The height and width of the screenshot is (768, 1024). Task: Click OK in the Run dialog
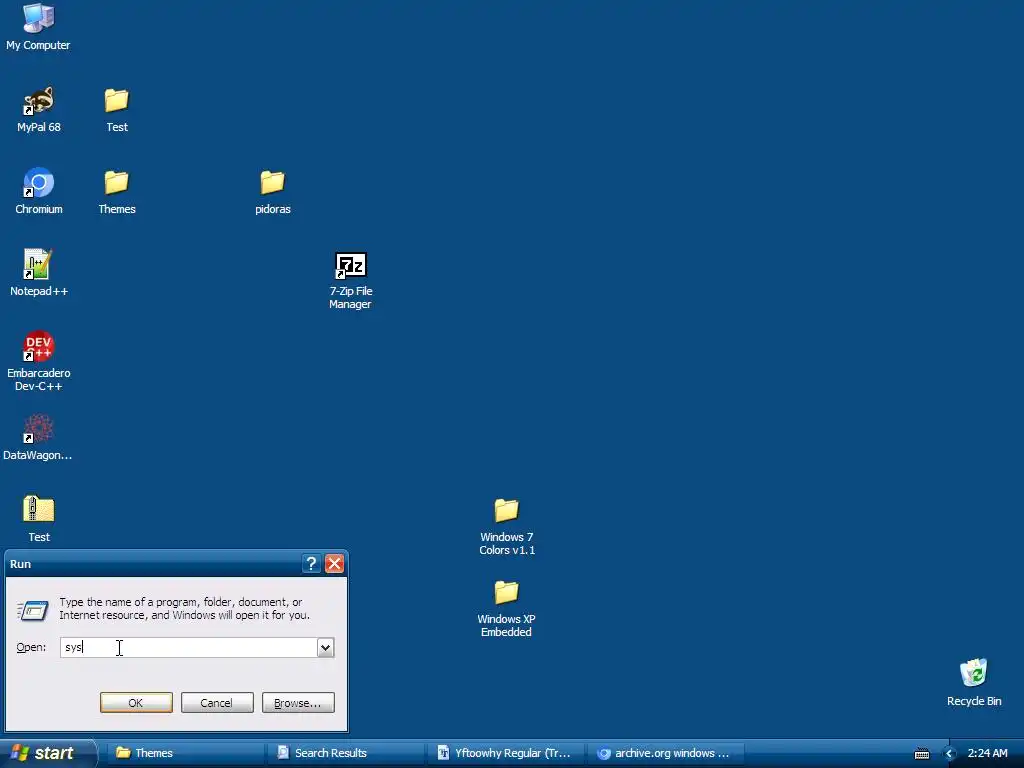click(136, 703)
